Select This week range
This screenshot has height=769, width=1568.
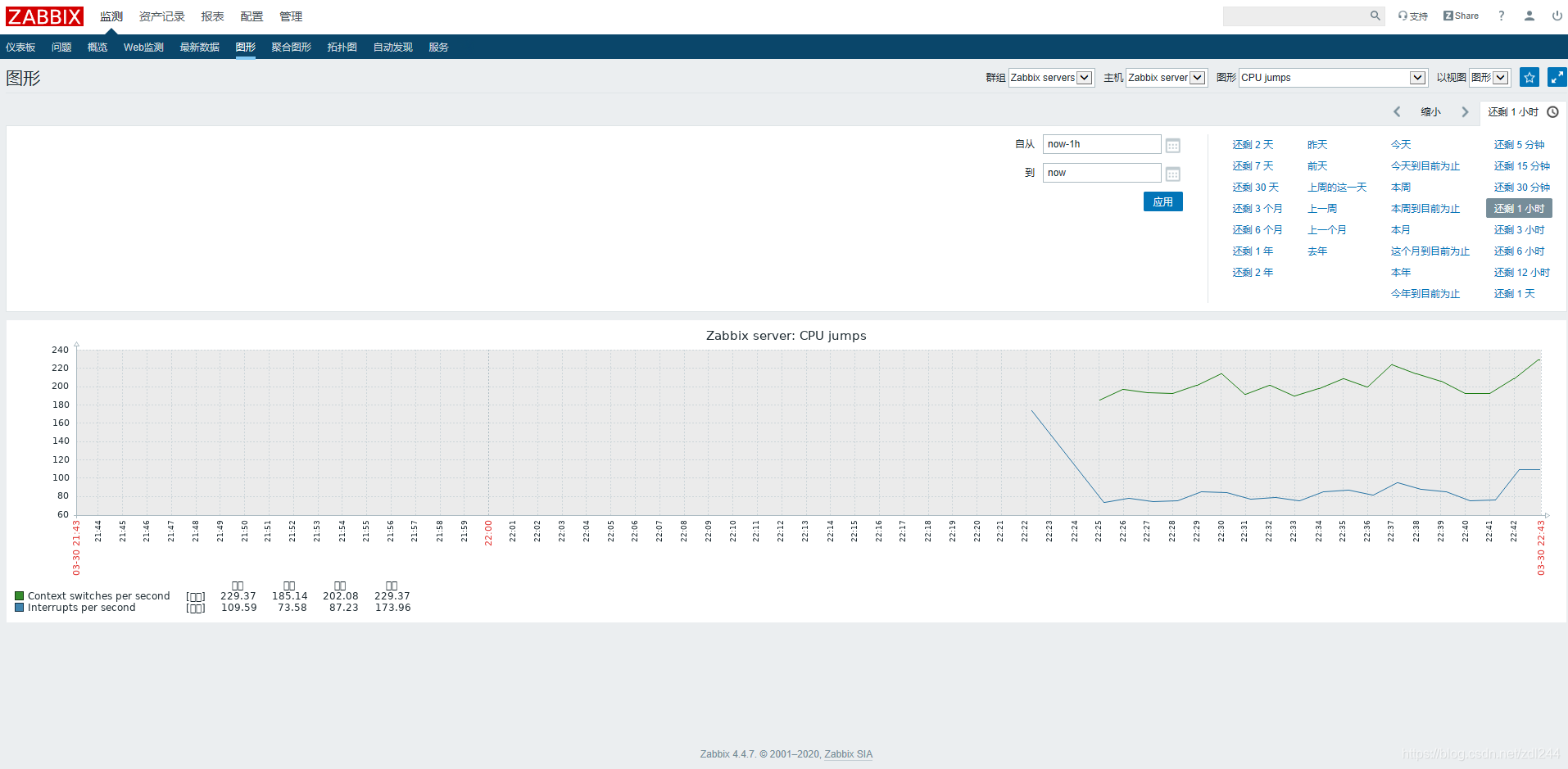(x=1401, y=188)
